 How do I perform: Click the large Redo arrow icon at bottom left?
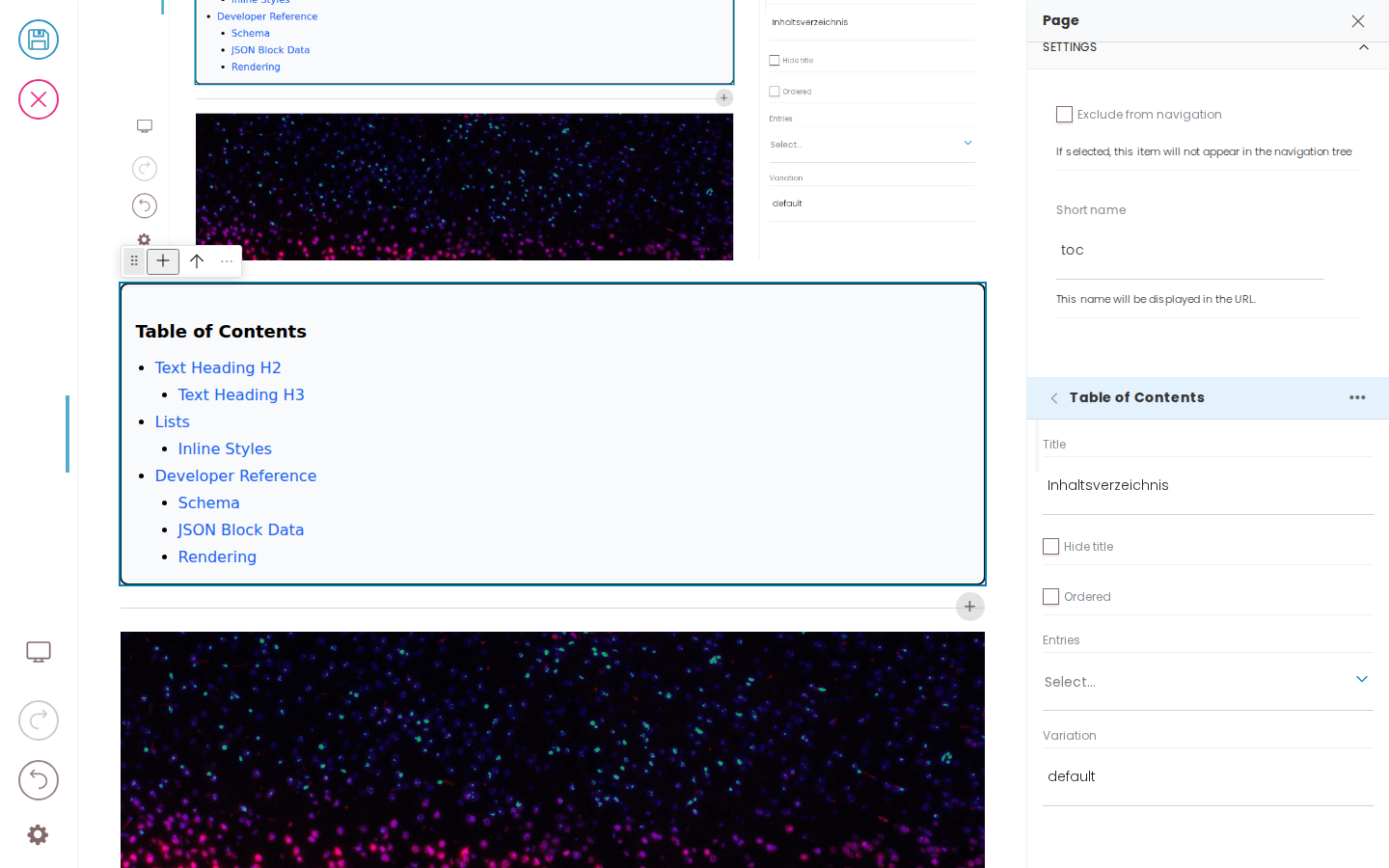39,720
